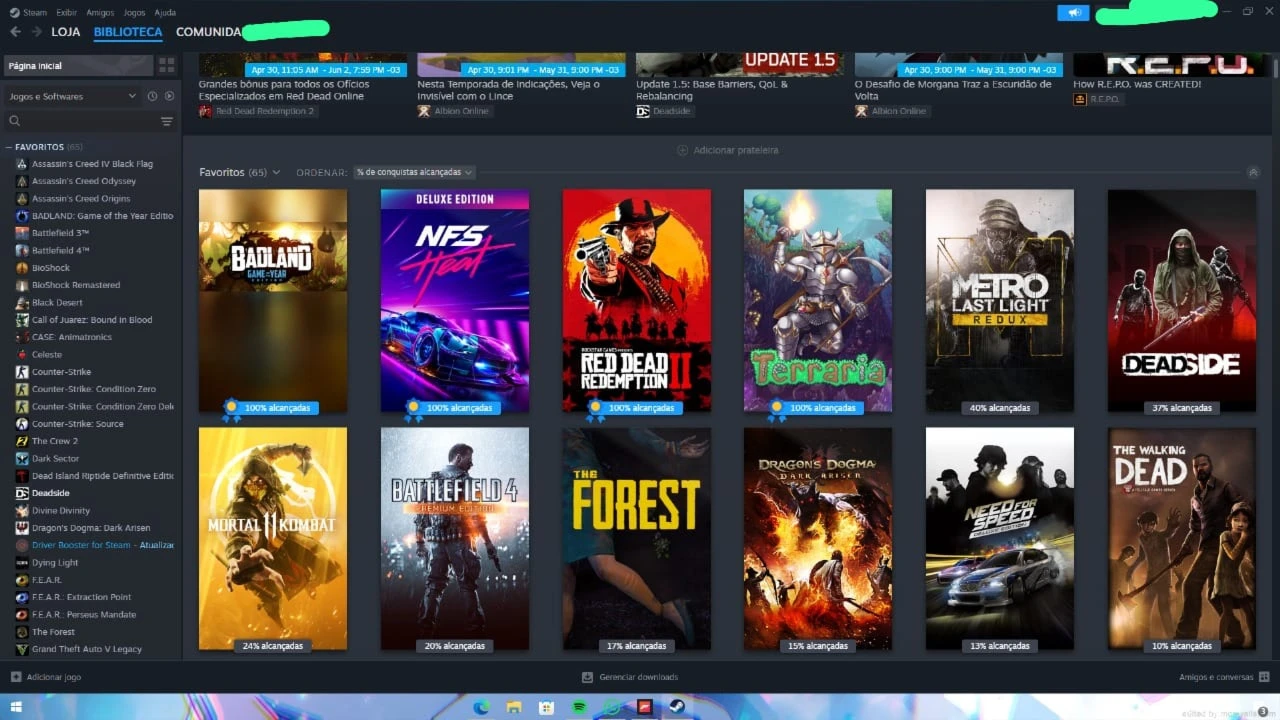1280x720 pixels.
Task: Open the sort by % de conquistas dropdown
Action: pyautogui.click(x=414, y=172)
